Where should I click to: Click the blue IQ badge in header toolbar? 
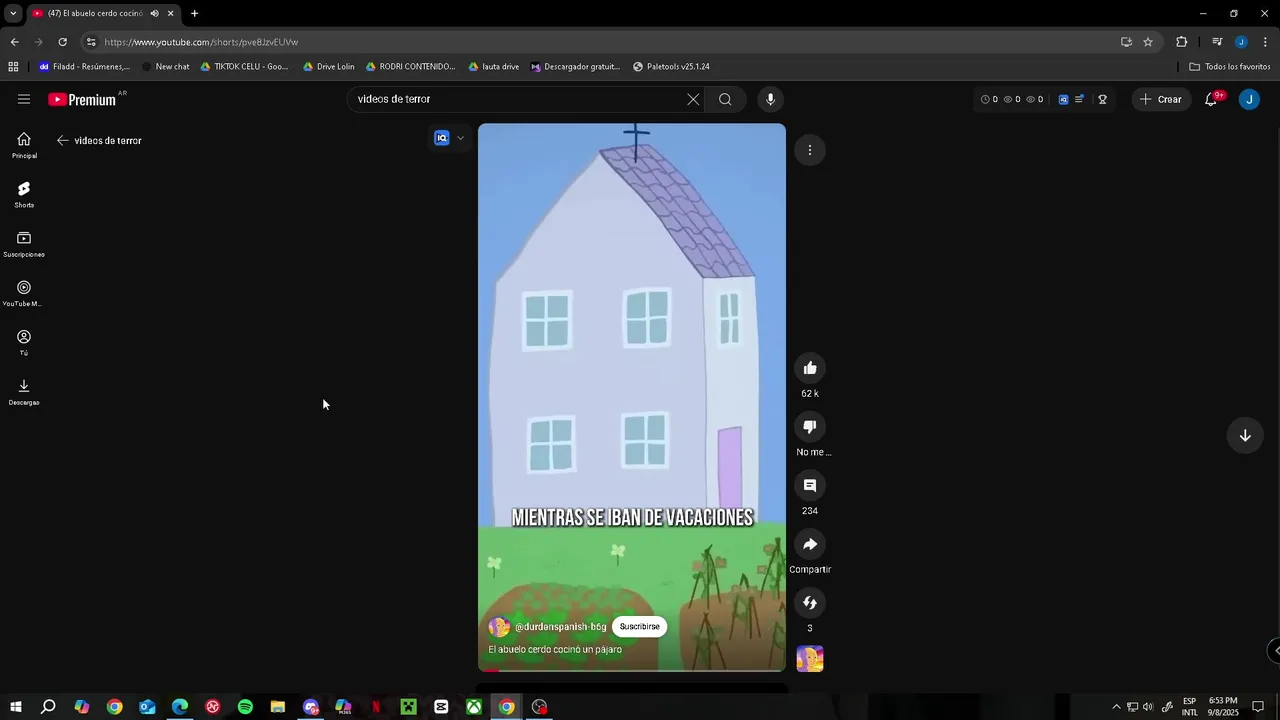pos(1063,99)
